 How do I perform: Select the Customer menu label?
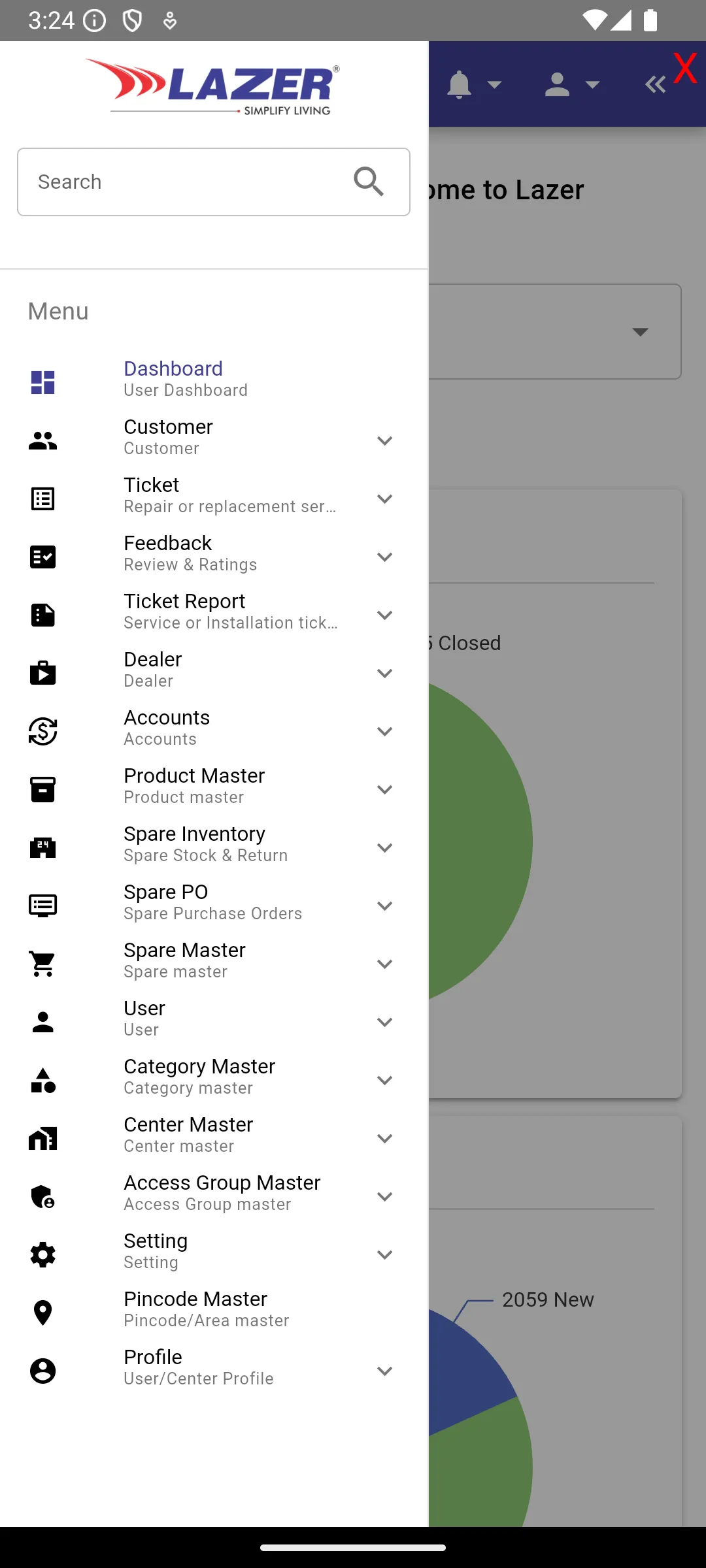point(168,427)
